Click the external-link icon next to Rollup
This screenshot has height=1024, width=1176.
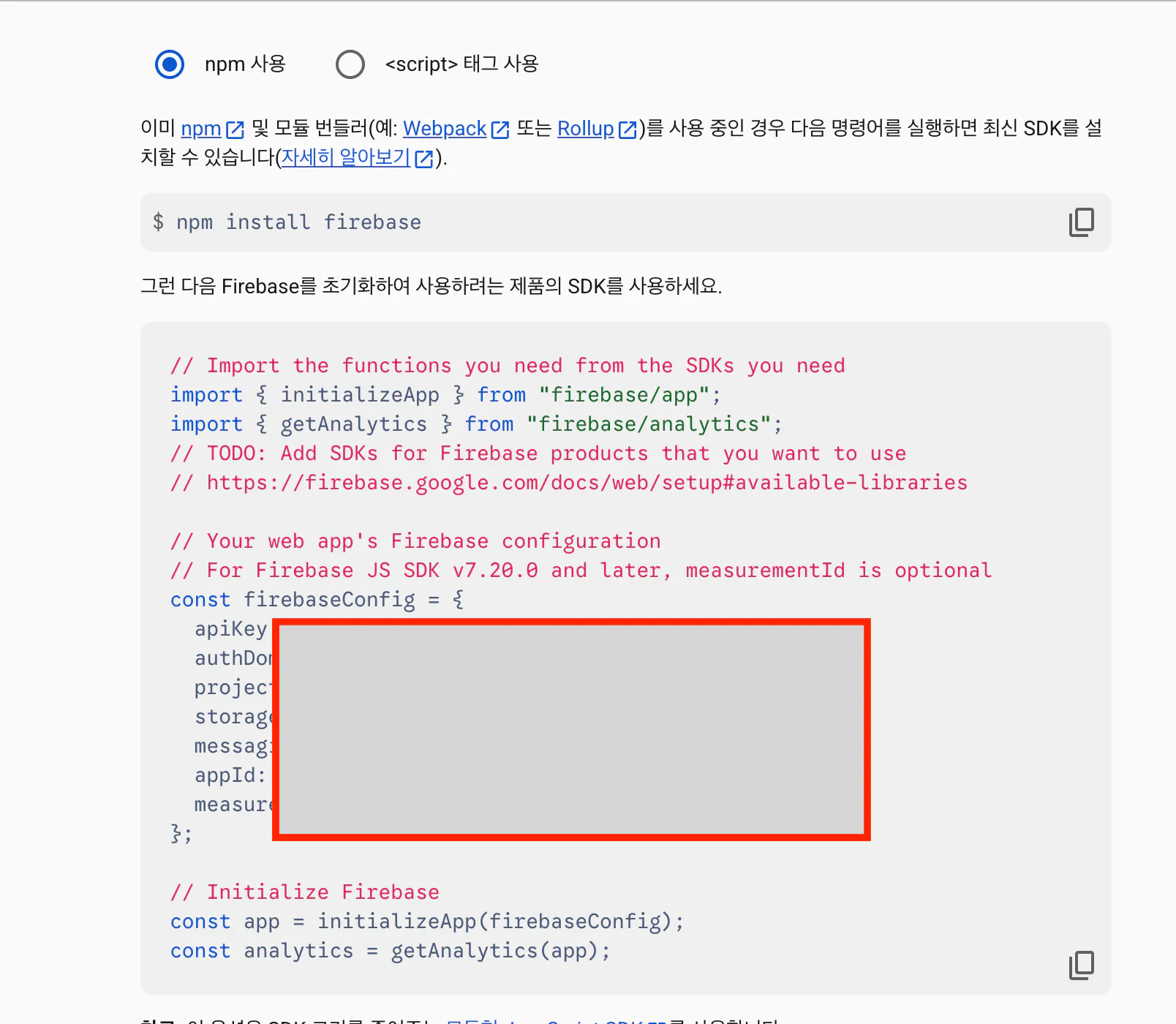[x=627, y=129]
